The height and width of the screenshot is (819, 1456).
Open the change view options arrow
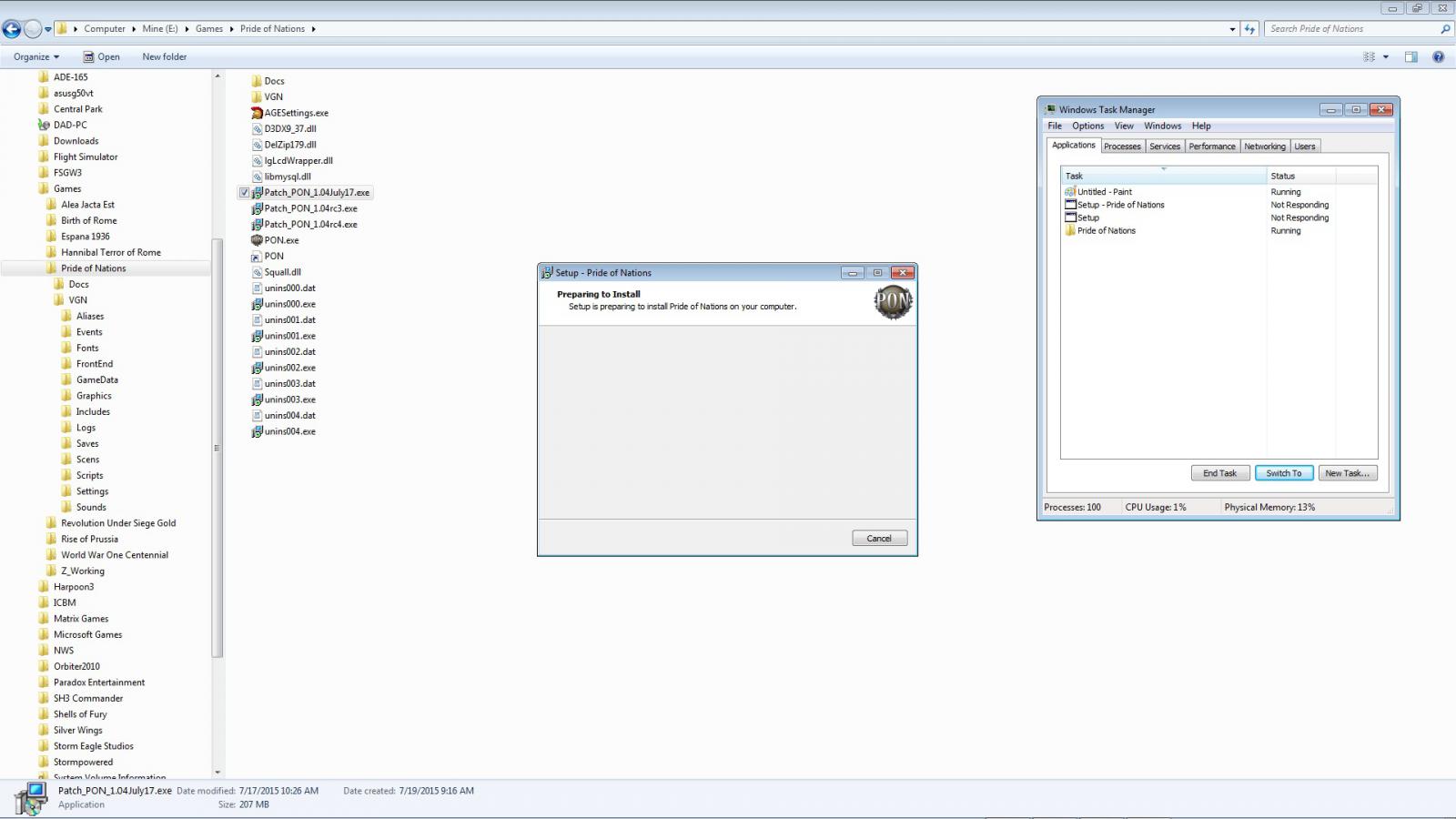[1386, 56]
